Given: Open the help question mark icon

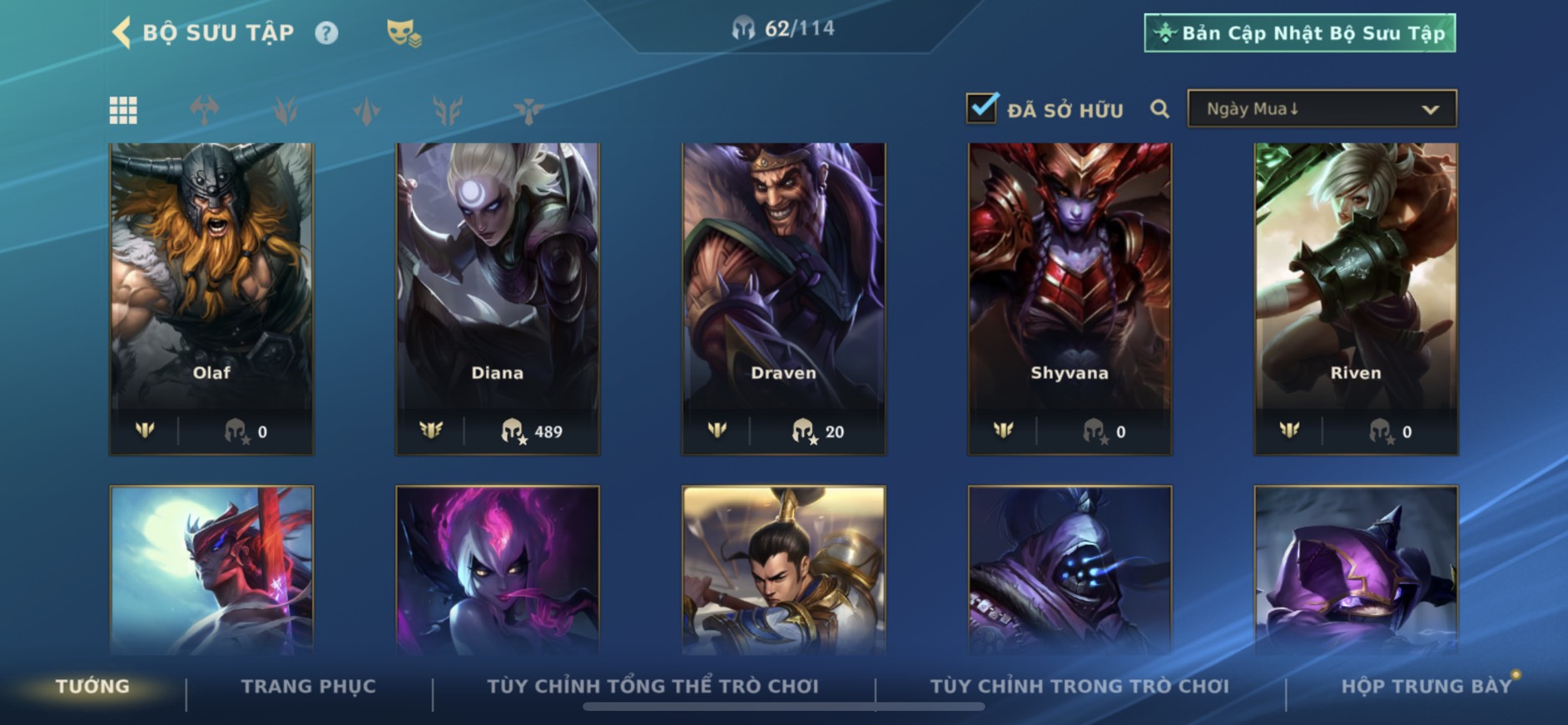Looking at the screenshot, I should click(326, 33).
